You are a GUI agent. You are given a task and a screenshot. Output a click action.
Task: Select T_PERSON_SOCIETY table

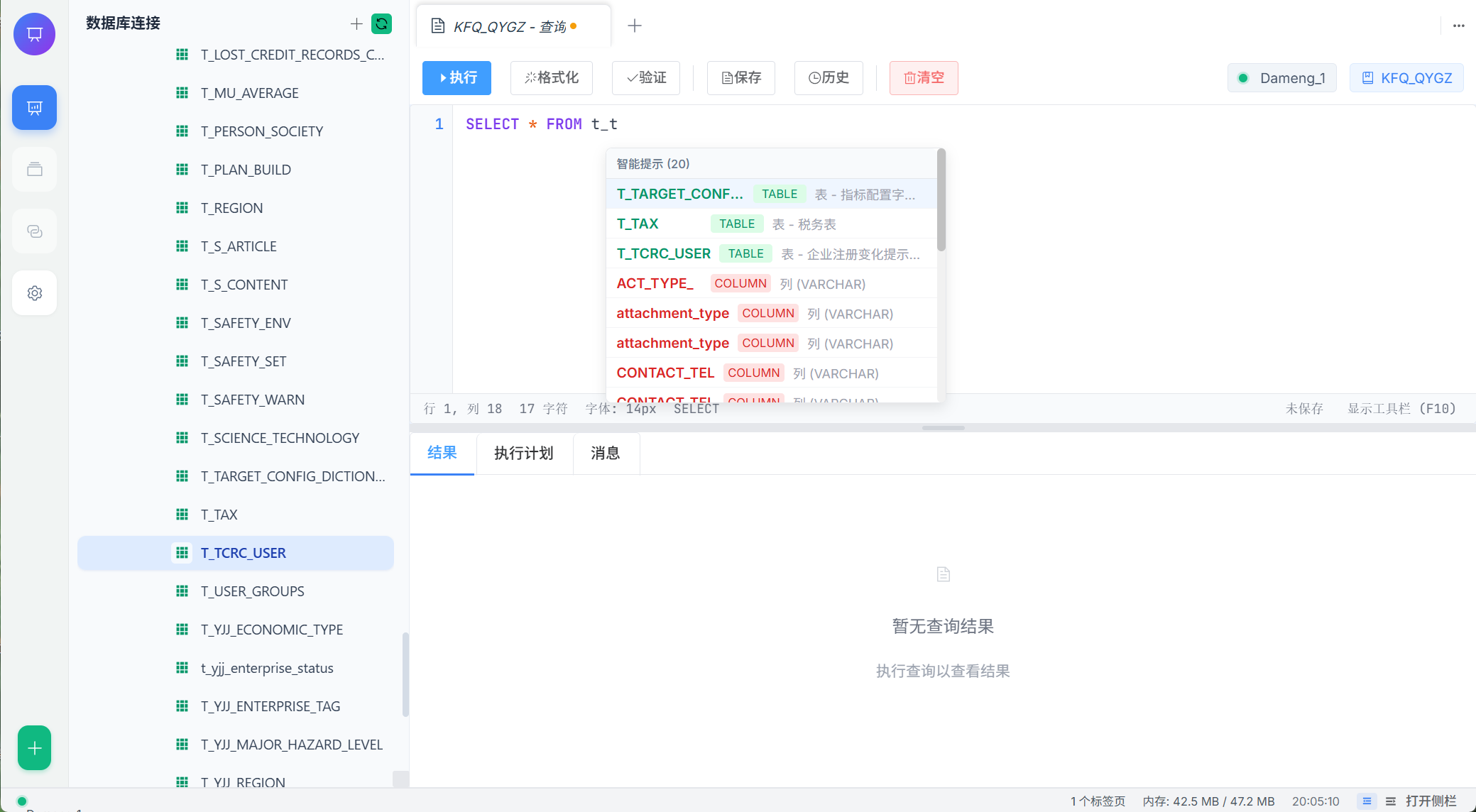point(236,131)
